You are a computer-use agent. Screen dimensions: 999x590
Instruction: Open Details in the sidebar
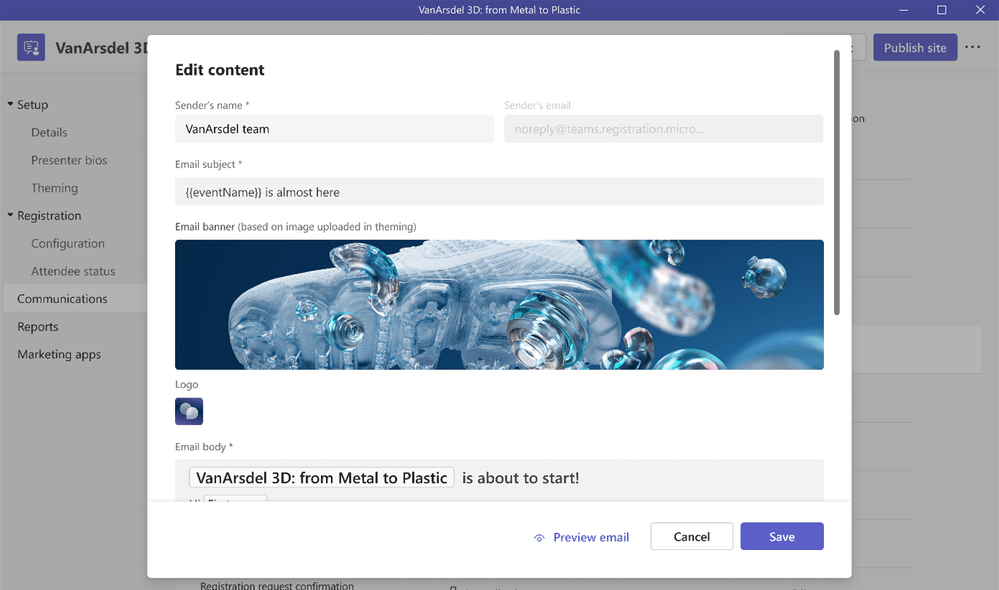click(49, 132)
